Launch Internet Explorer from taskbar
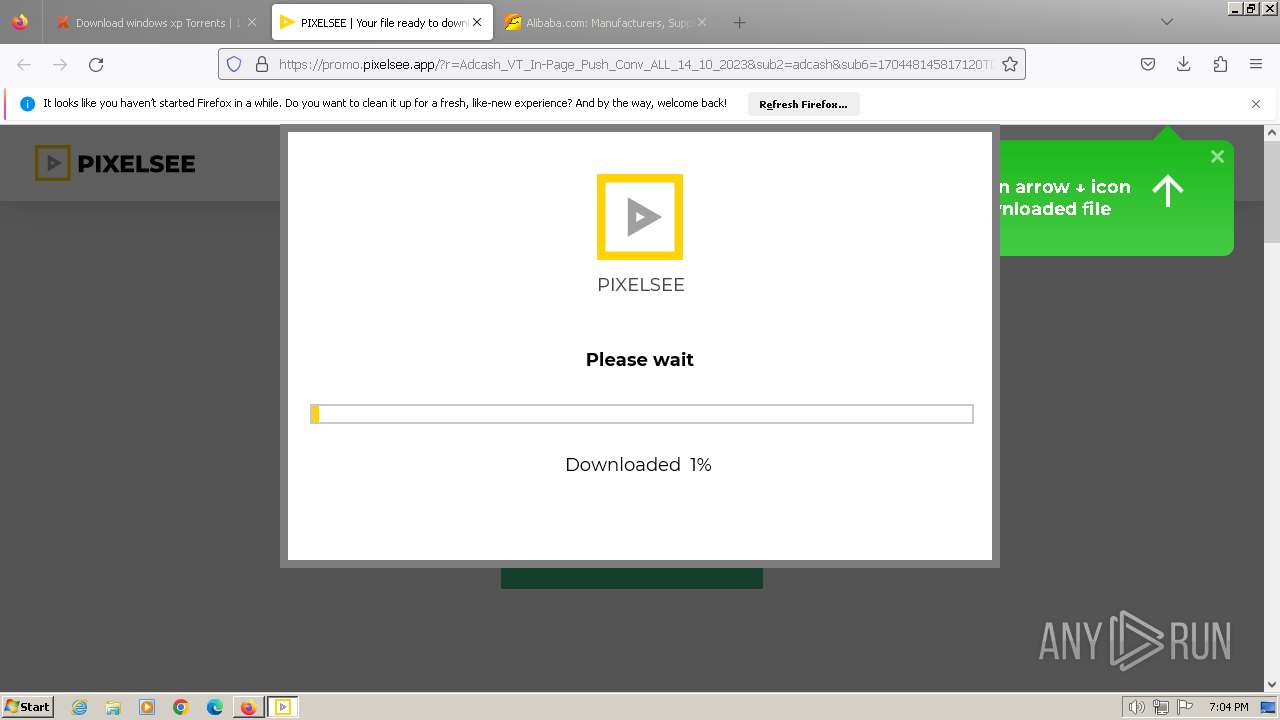The image size is (1280, 720). coord(80,707)
